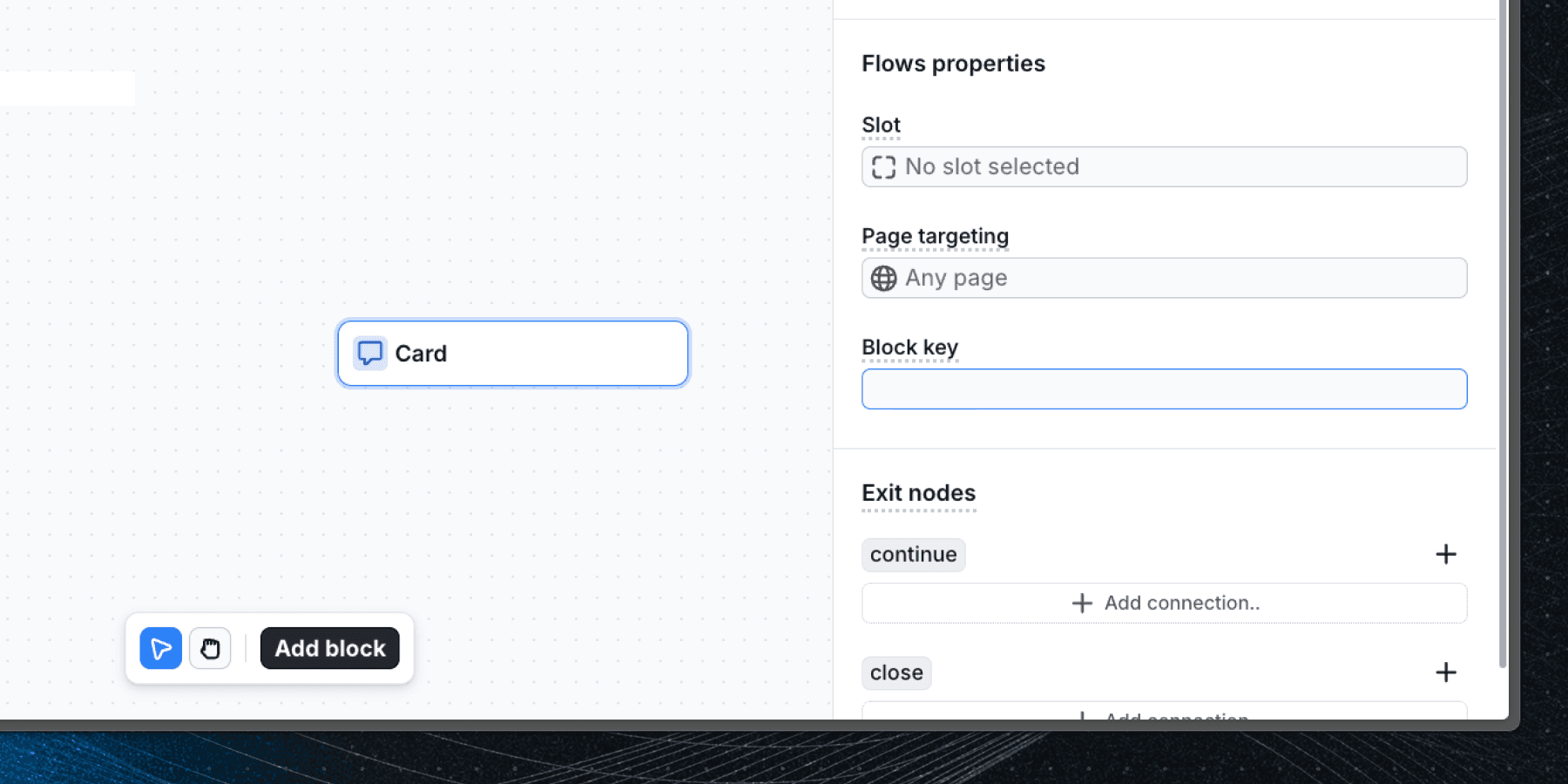Click the Add block button
This screenshot has height=784, width=1568.
pyautogui.click(x=329, y=648)
